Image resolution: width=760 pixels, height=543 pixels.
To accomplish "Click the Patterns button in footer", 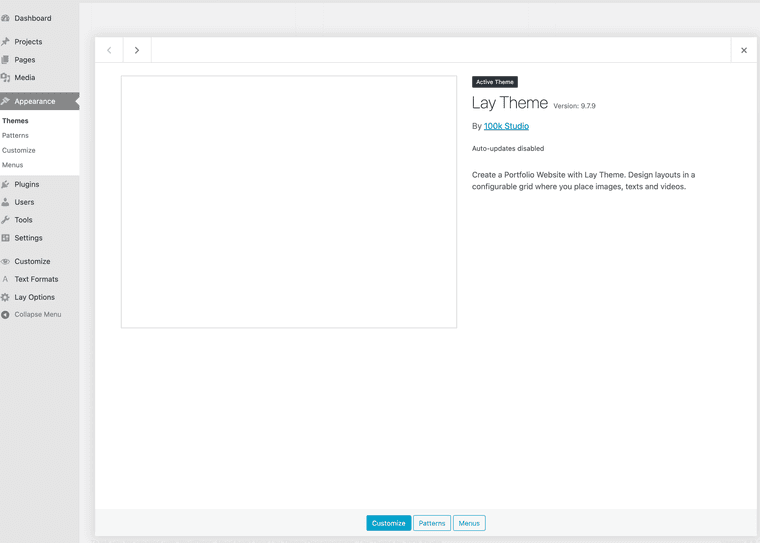I will 432,523.
